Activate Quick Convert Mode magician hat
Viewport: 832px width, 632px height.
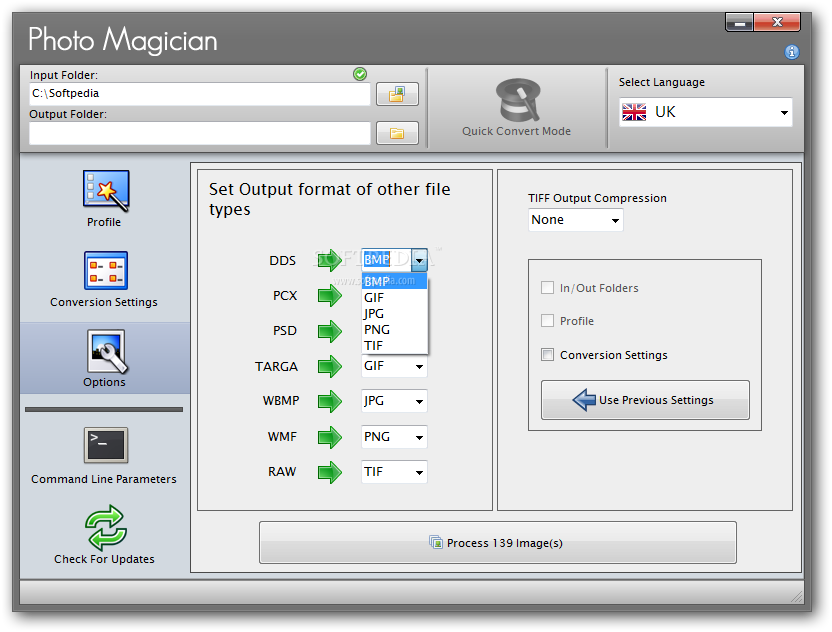tap(517, 100)
